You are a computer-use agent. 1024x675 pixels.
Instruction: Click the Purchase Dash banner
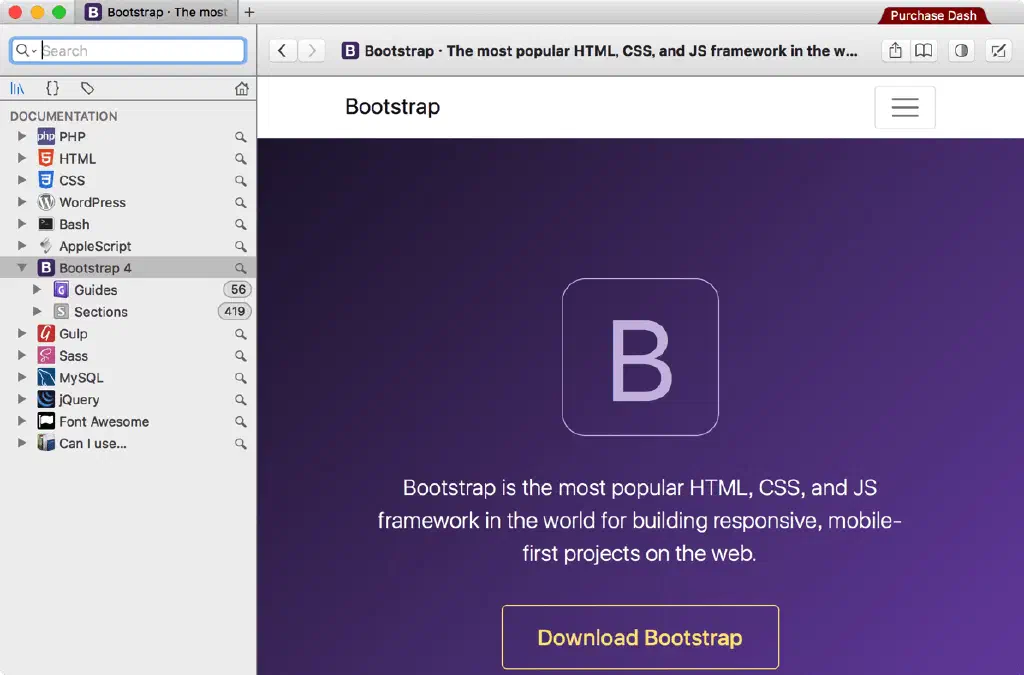[x=933, y=16]
